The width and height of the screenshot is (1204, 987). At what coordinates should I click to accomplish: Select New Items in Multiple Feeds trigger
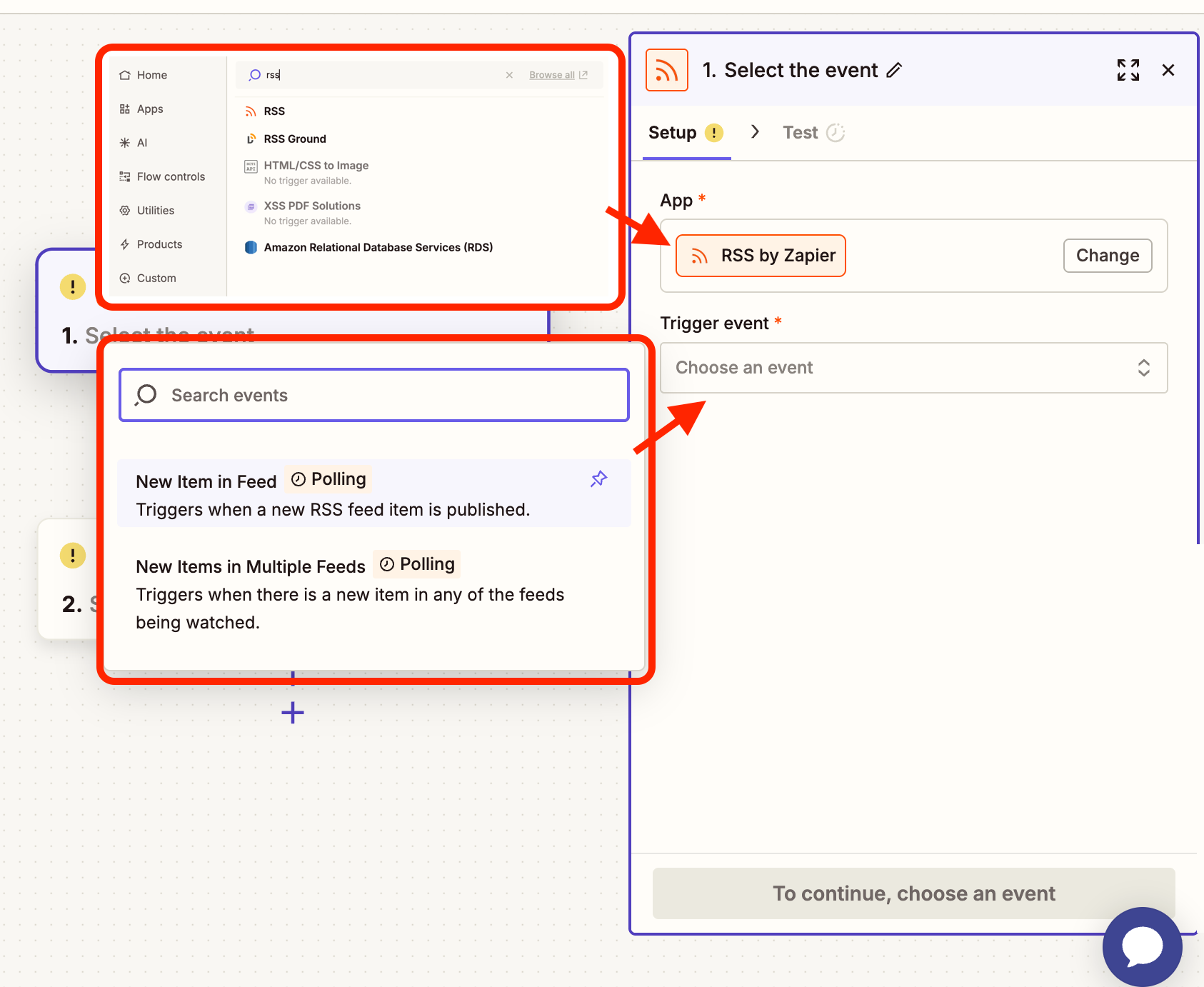tap(374, 593)
